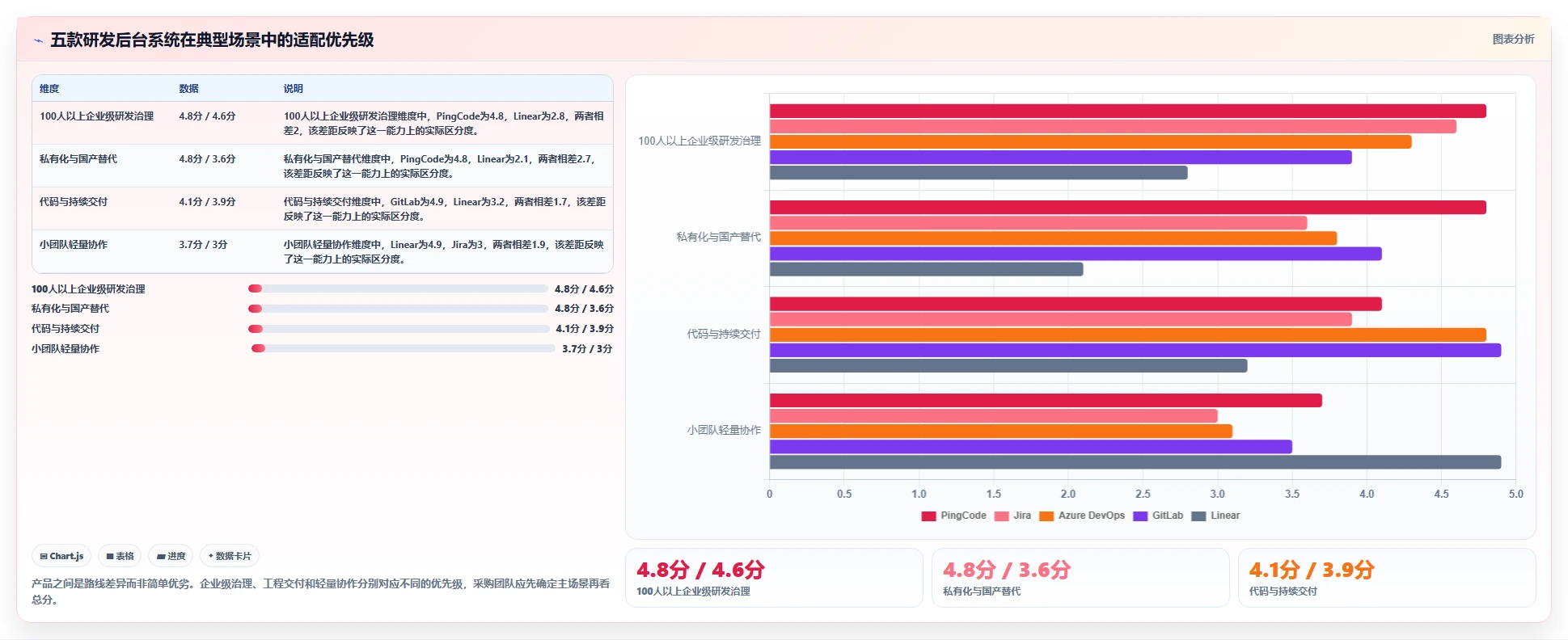Toggle the Jira legend swatch
Image resolution: width=1568 pixels, height=640 pixels.
pos(1001,516)
